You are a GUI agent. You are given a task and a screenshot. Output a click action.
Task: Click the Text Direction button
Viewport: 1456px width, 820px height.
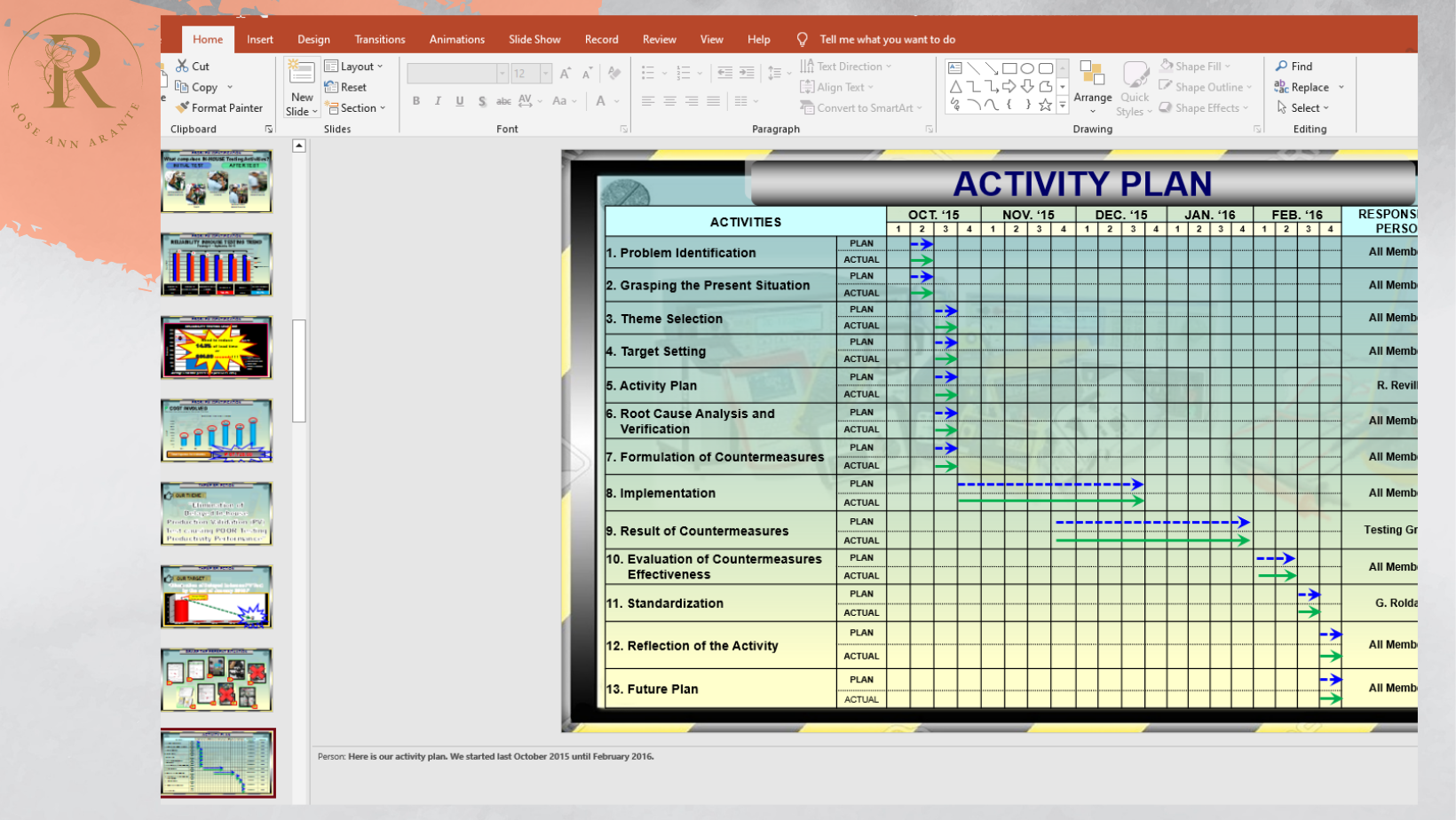[x=845, y=67]
